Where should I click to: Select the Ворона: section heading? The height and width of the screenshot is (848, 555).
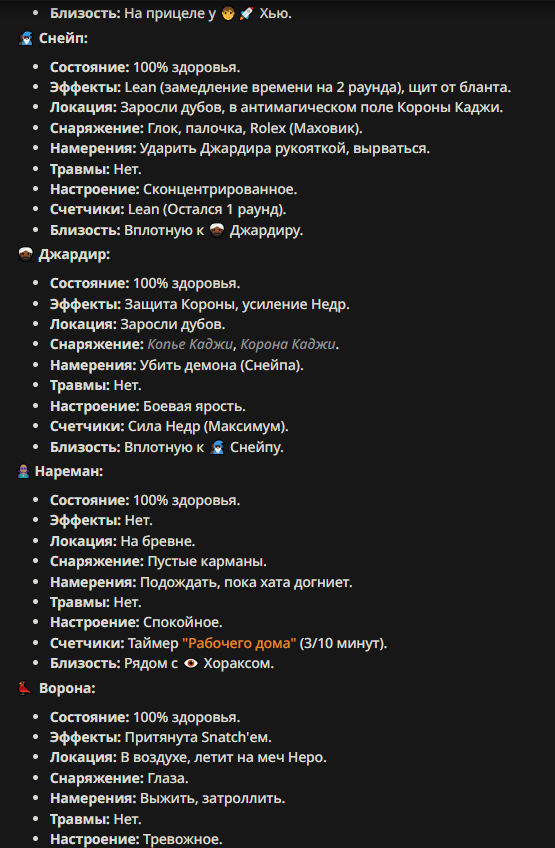point(67,688)
